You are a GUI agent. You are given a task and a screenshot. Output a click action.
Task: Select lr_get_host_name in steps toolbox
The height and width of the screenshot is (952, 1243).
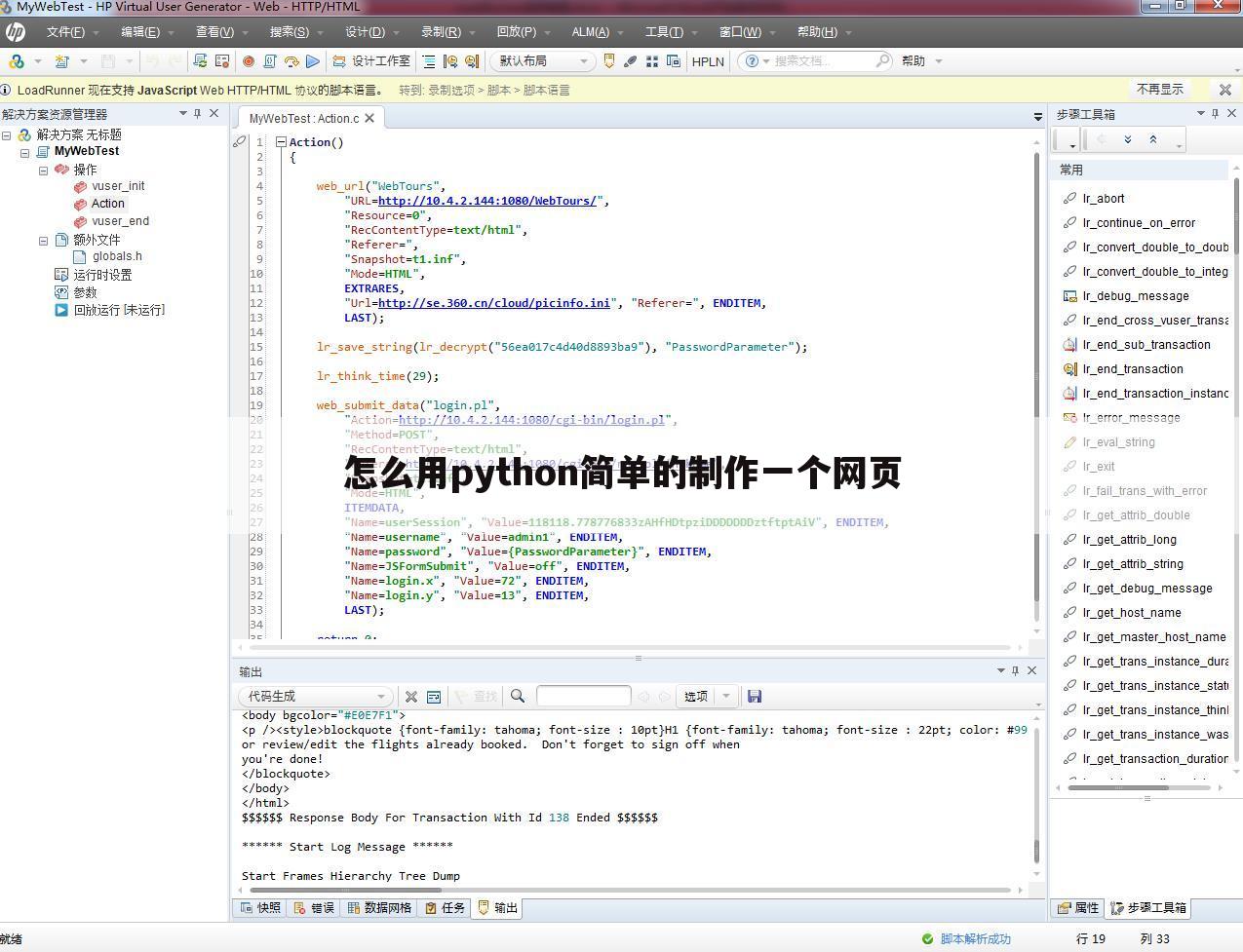[x=1132, y=613]
